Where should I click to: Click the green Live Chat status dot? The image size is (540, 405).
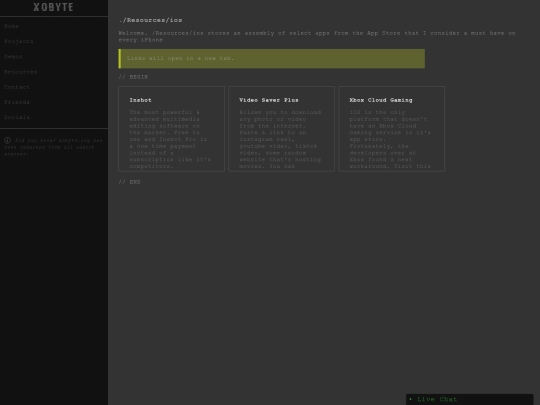point(410,399)
